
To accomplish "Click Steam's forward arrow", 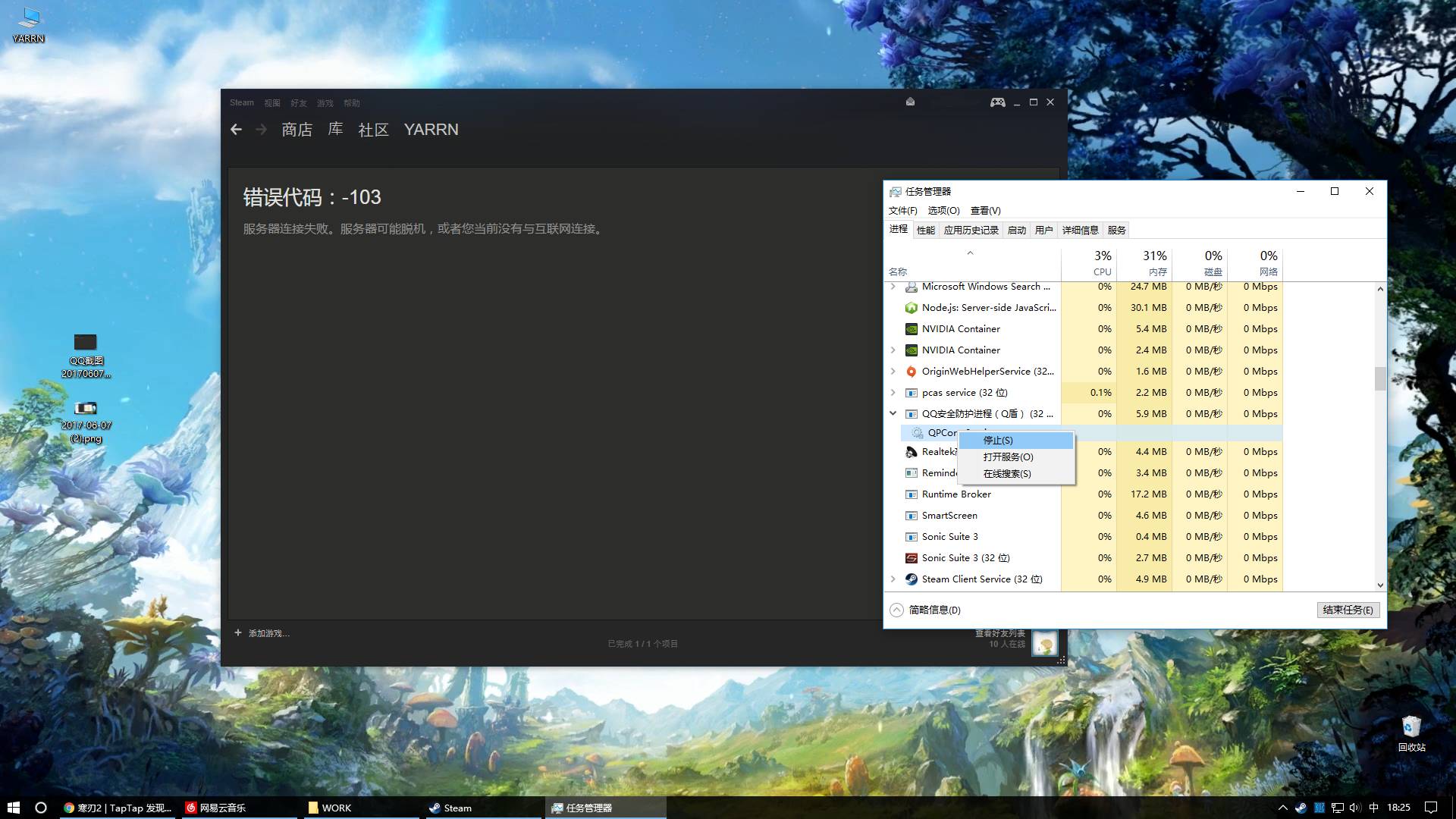I will (x=262, y=130).
